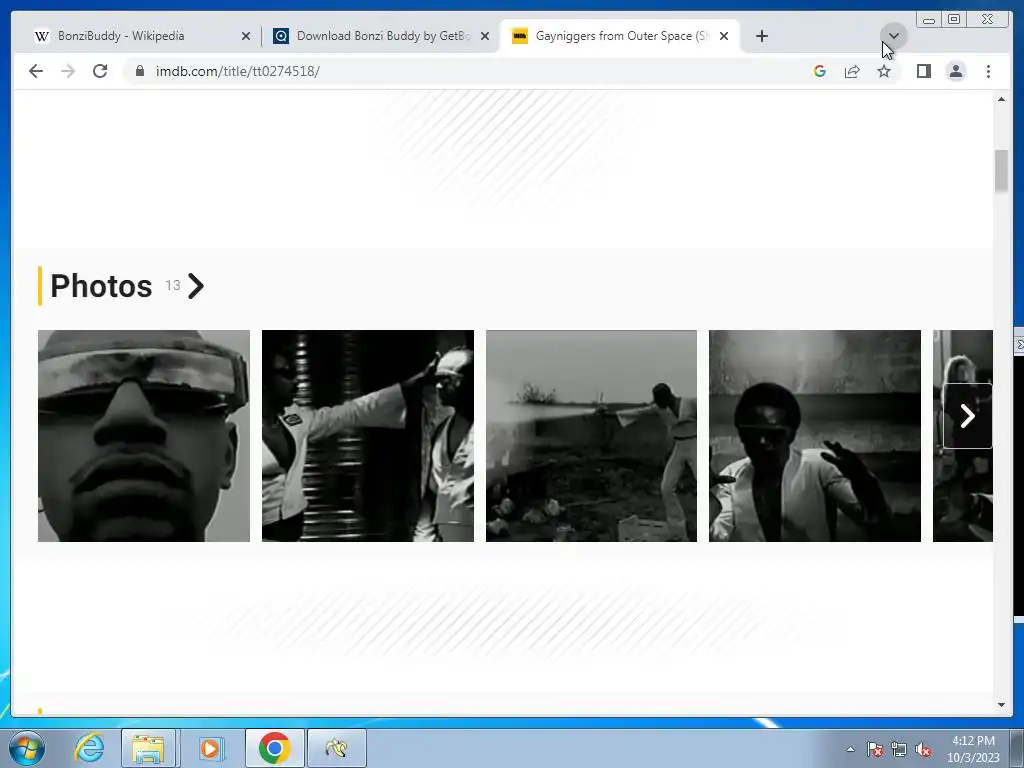This screenshot has width=1024, height=768.
Task: Select the IMDb Outer Space tab
Action: pos(620,36)
